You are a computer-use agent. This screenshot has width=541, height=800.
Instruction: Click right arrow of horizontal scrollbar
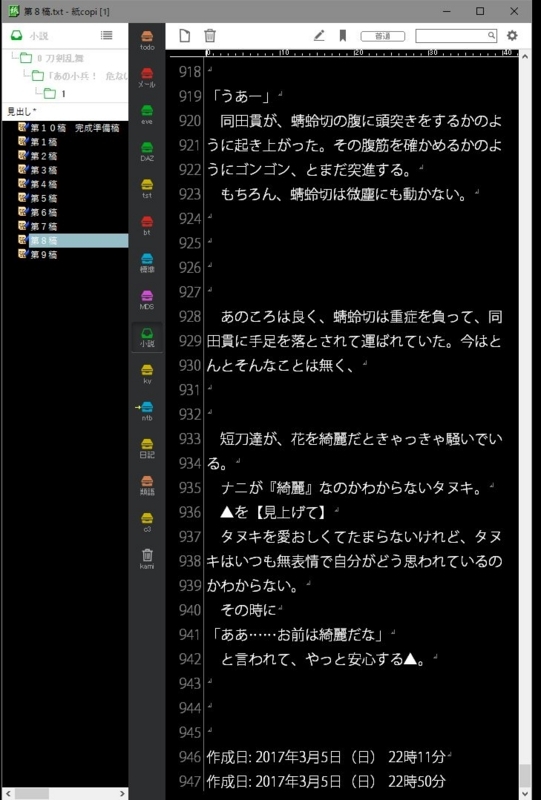[x=122, y=793]
